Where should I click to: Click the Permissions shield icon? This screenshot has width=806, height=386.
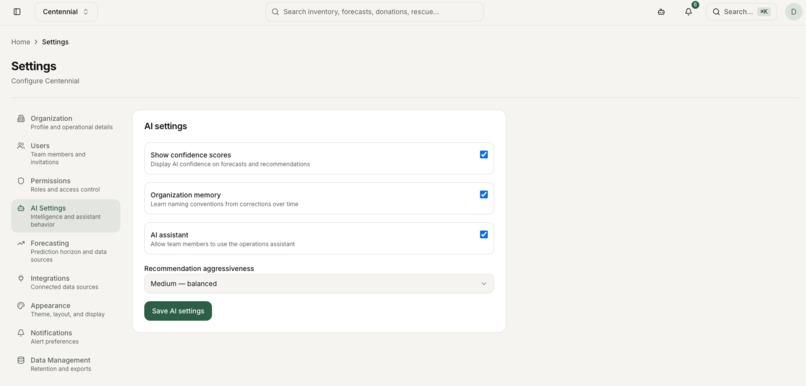pos(21,181)
